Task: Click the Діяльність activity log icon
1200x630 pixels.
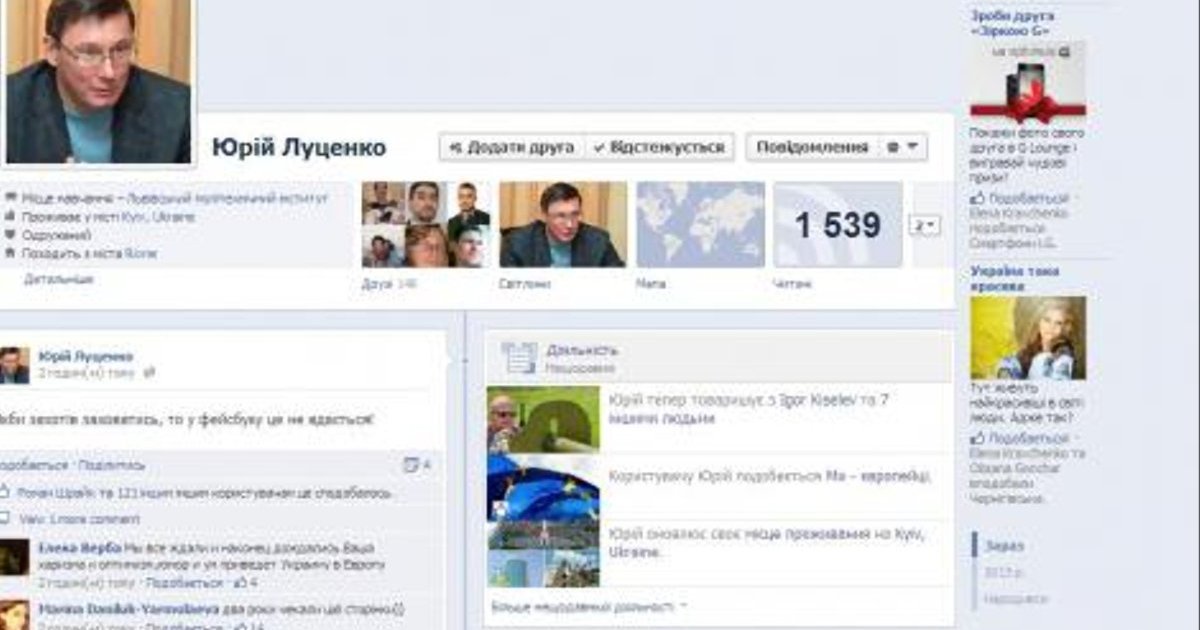Action: (x=519, y=357)
